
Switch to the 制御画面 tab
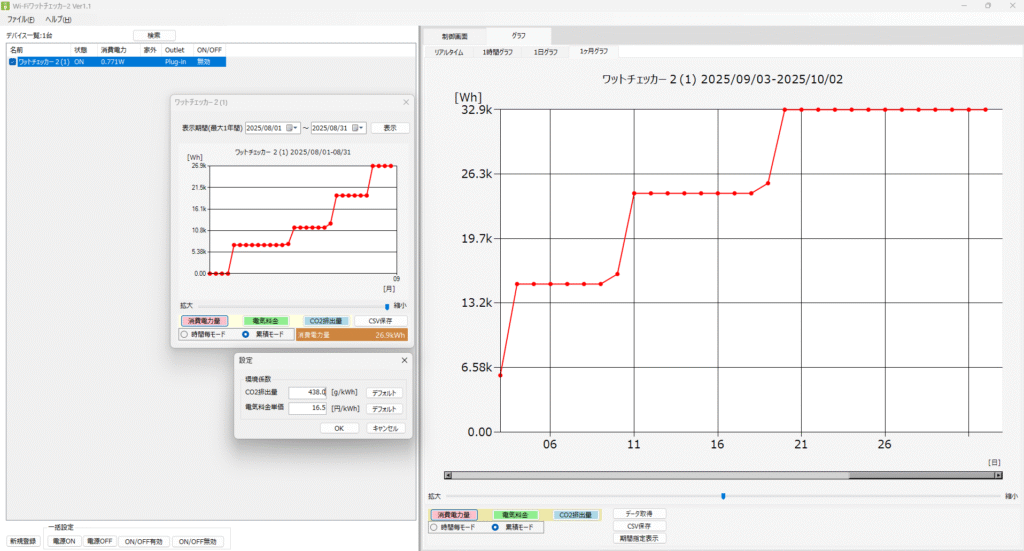click(456, 36)
